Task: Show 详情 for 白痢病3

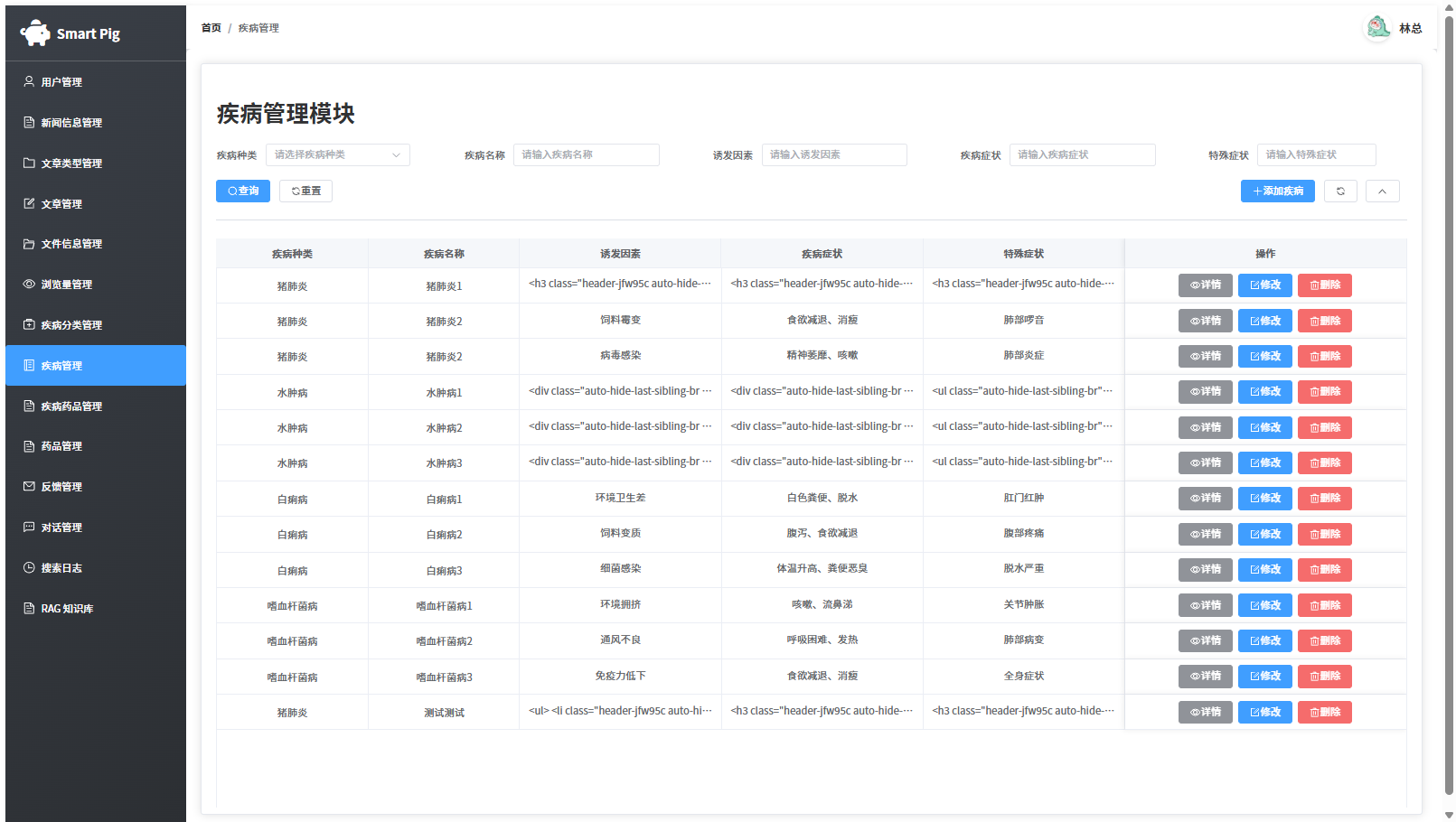Action: [x=1205, y=569]
